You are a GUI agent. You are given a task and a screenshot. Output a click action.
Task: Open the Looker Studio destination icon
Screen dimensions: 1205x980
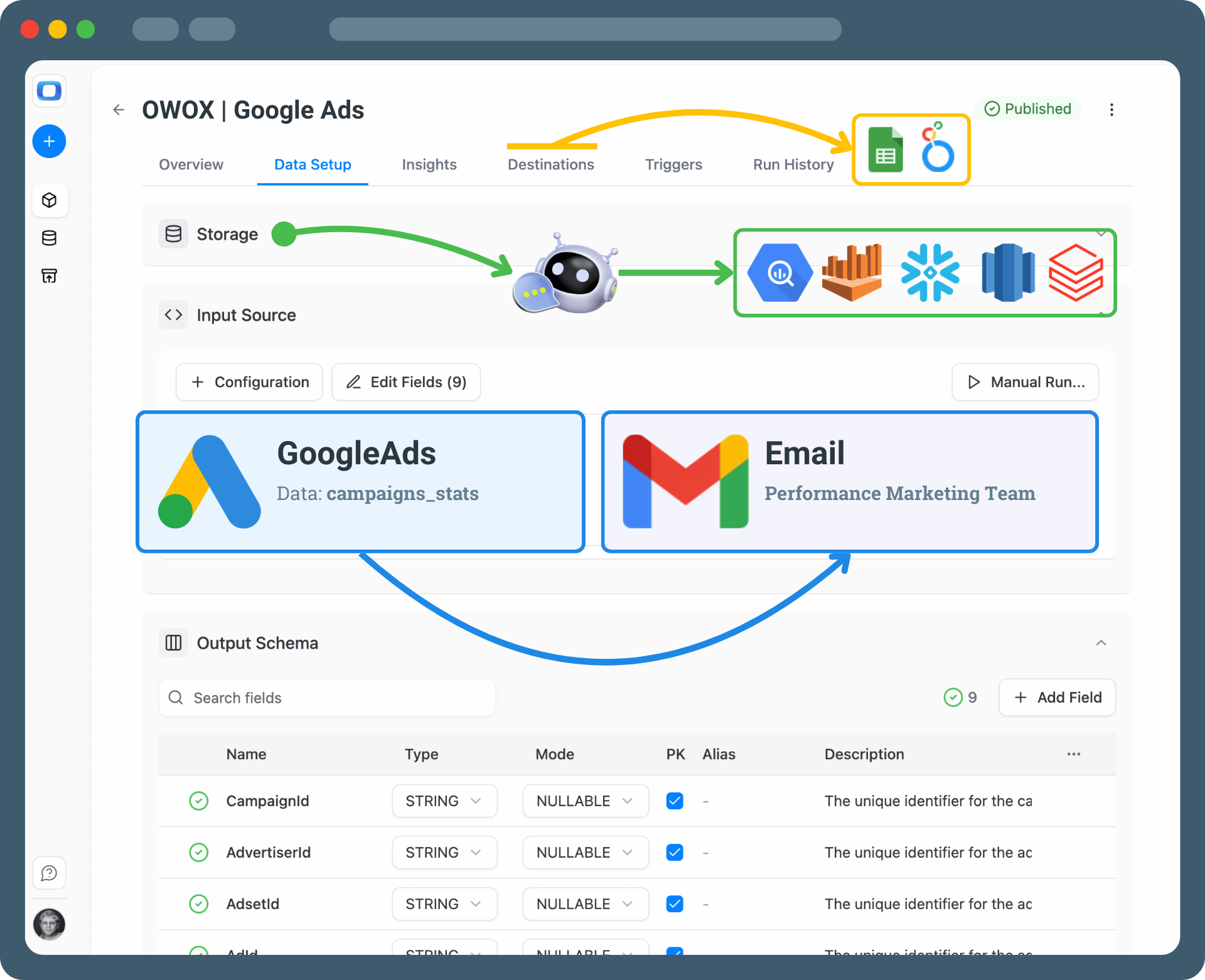[936, 149]
